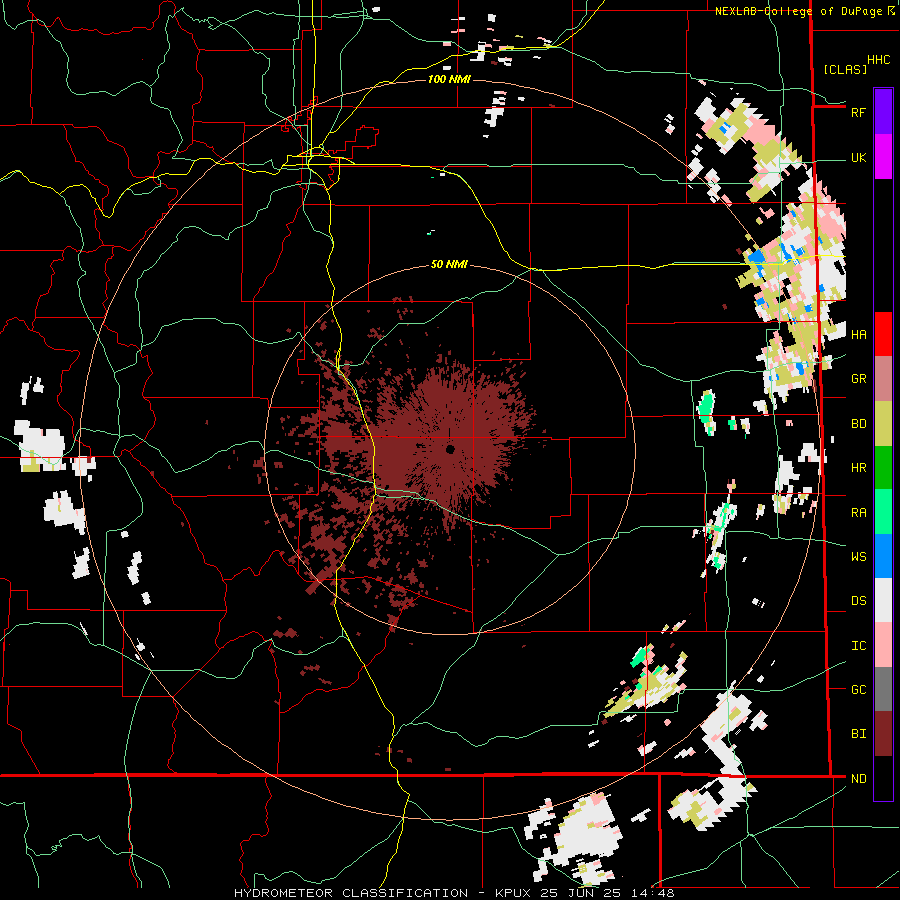The height and width of the screenshot is (900, 900).
Task: Click the 'DS' legend label
Action: click(858, 601)
